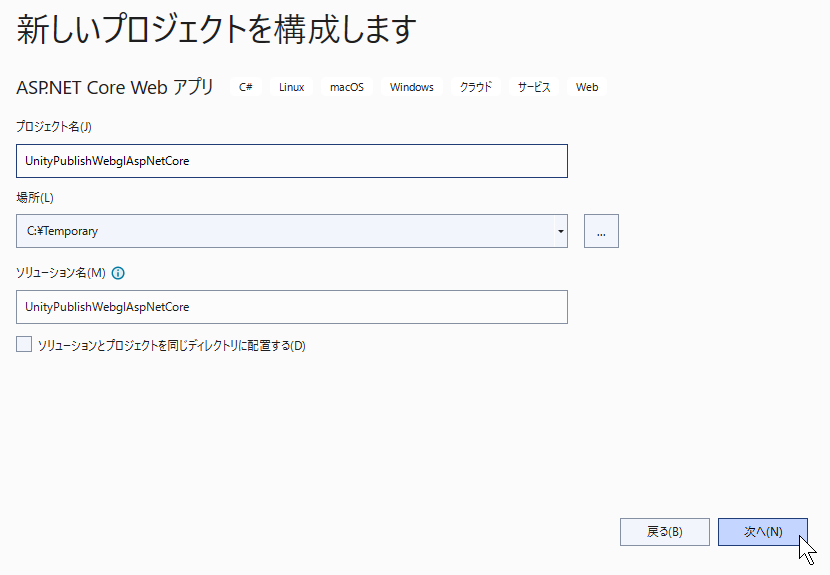Click the 次へ(N) button
This screenshot has width=830, height=575.
click(x=763, y=532)
